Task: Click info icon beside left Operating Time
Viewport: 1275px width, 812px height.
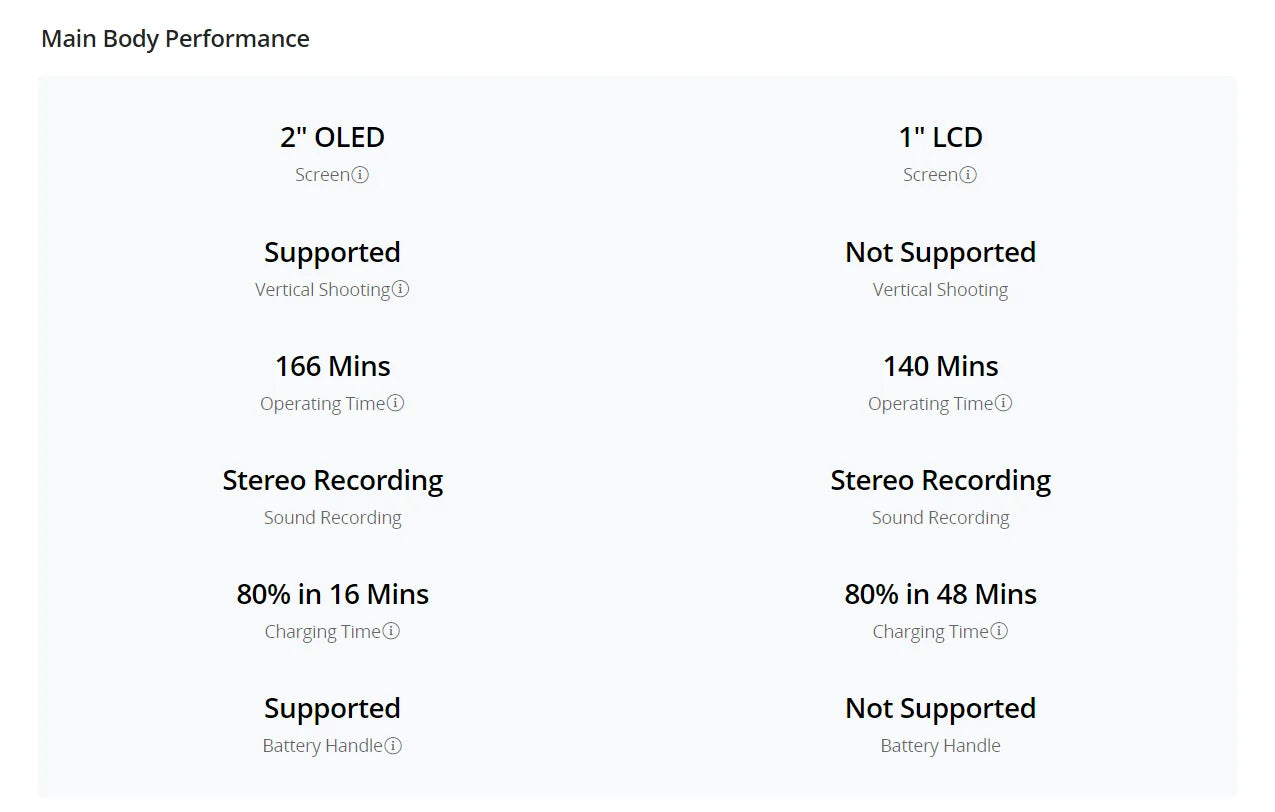Action: click(395, 403)
